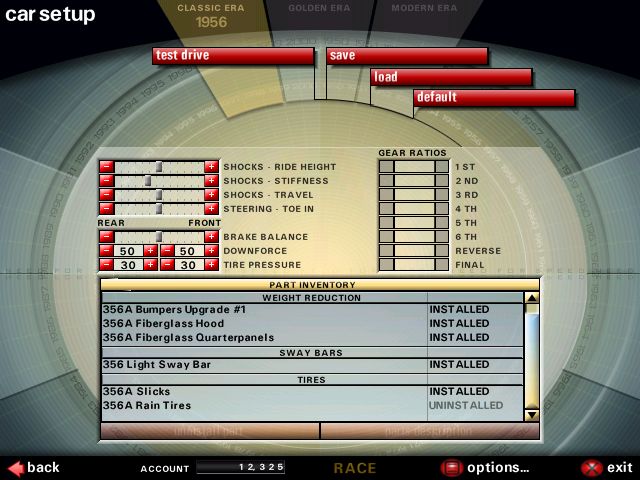The height and width of the screenshot is (480, 640).
Task: Decrease front Tire Pressure value
Action: [167, 265]
